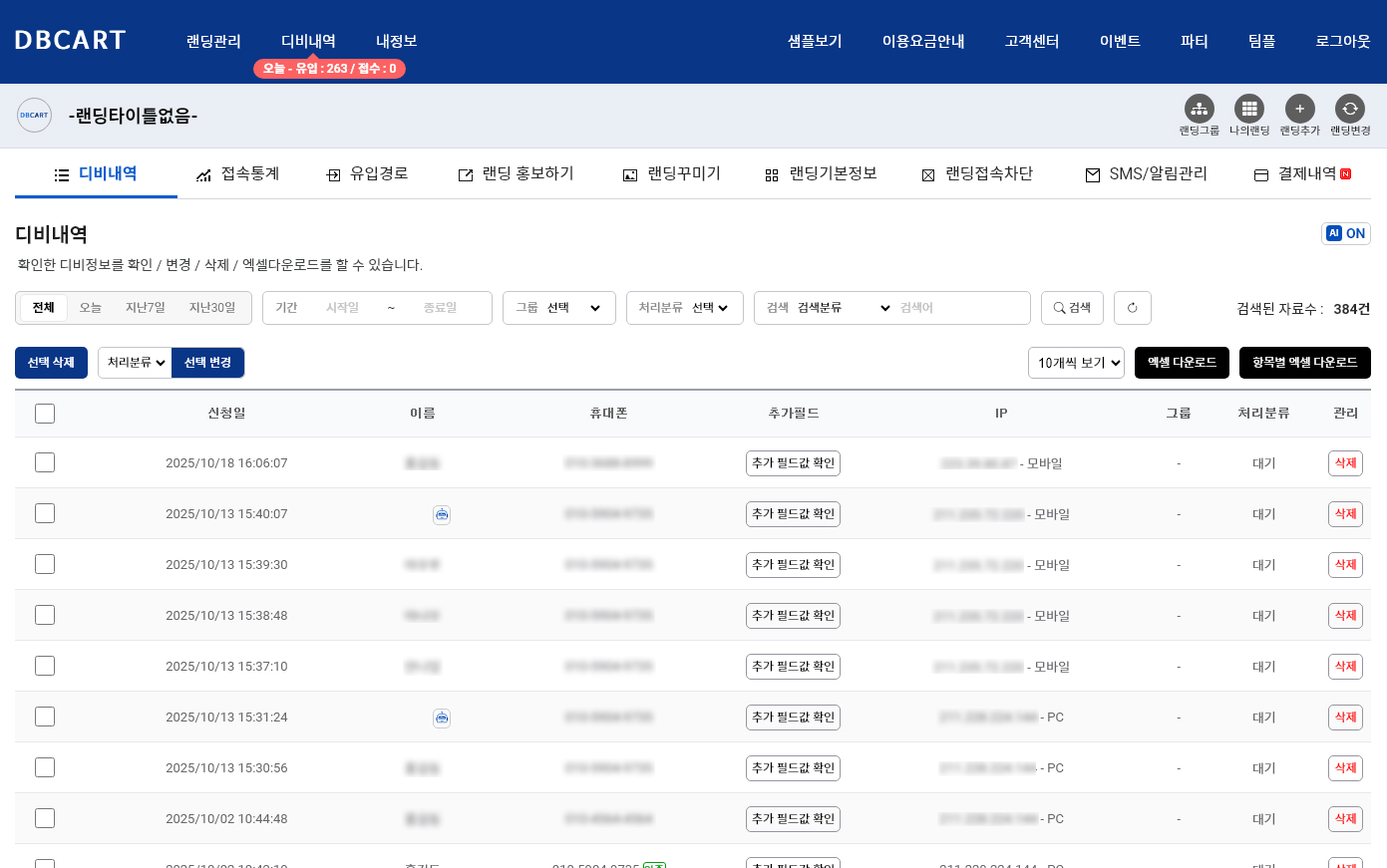Click robot icon in 15:40:07 row

442,514
